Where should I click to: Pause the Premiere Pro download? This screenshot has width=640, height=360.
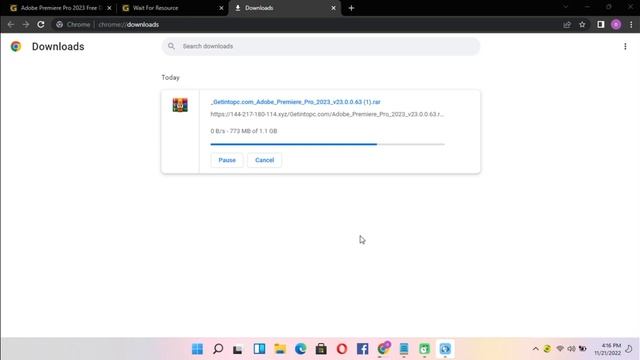coord(227,160)
